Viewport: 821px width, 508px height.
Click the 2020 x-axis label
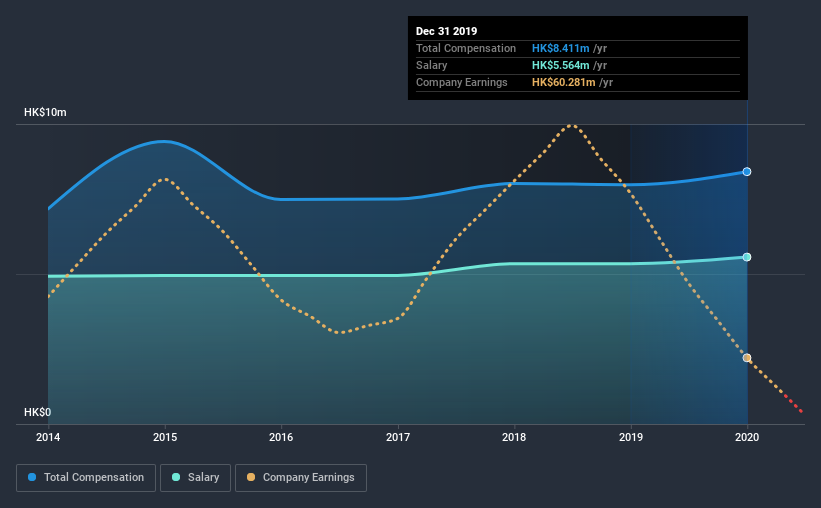click(x=747, y=437)
